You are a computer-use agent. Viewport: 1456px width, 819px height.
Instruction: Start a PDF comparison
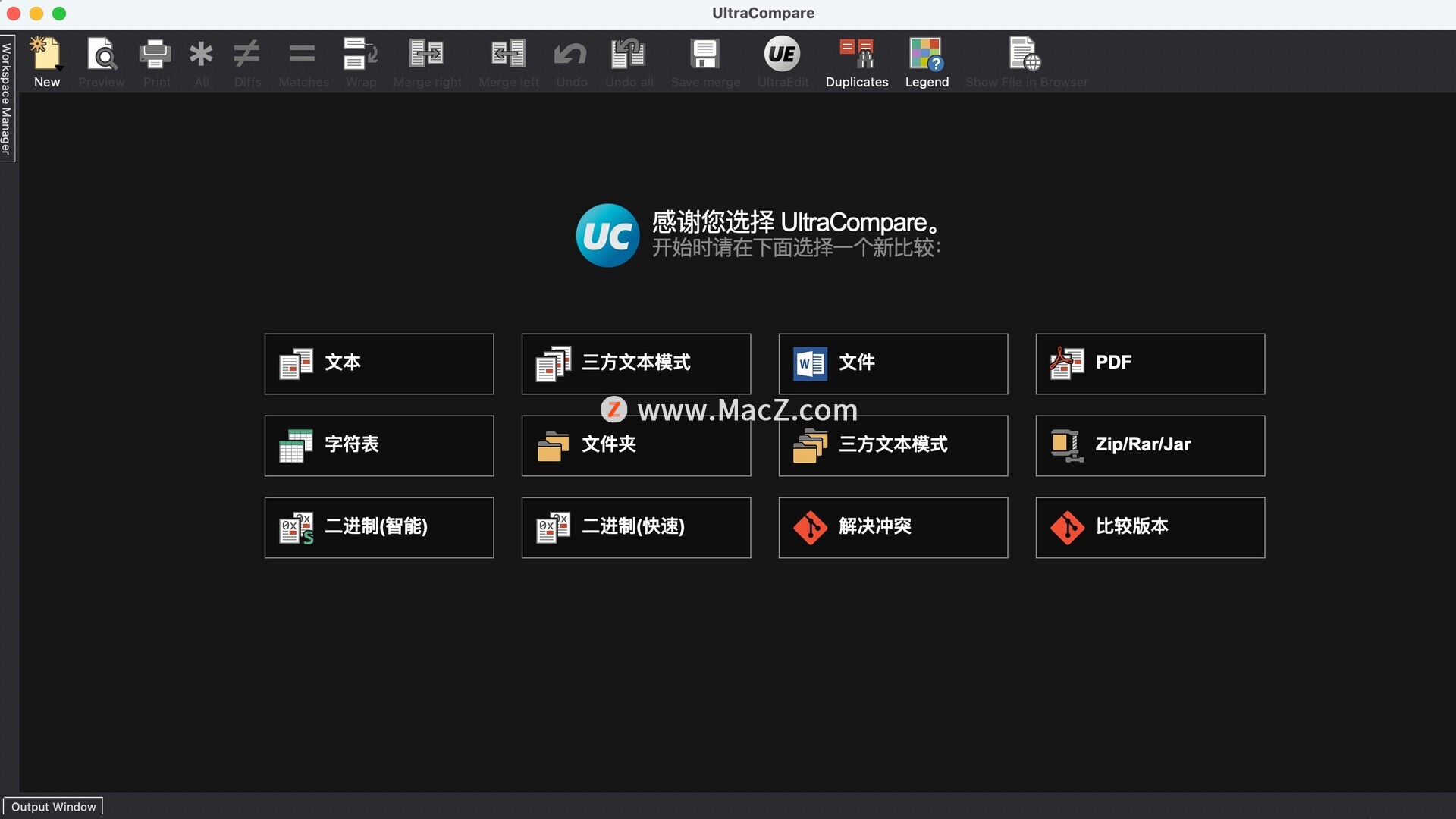tap(1150, 364)
